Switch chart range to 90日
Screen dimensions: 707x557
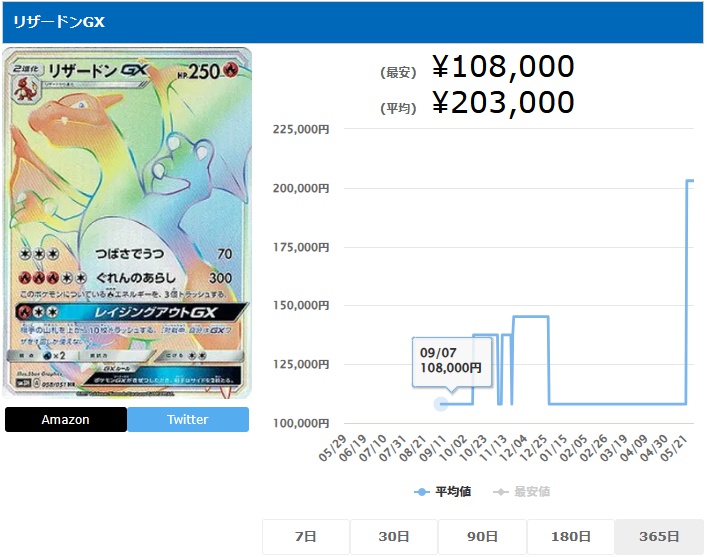point(482,536)
